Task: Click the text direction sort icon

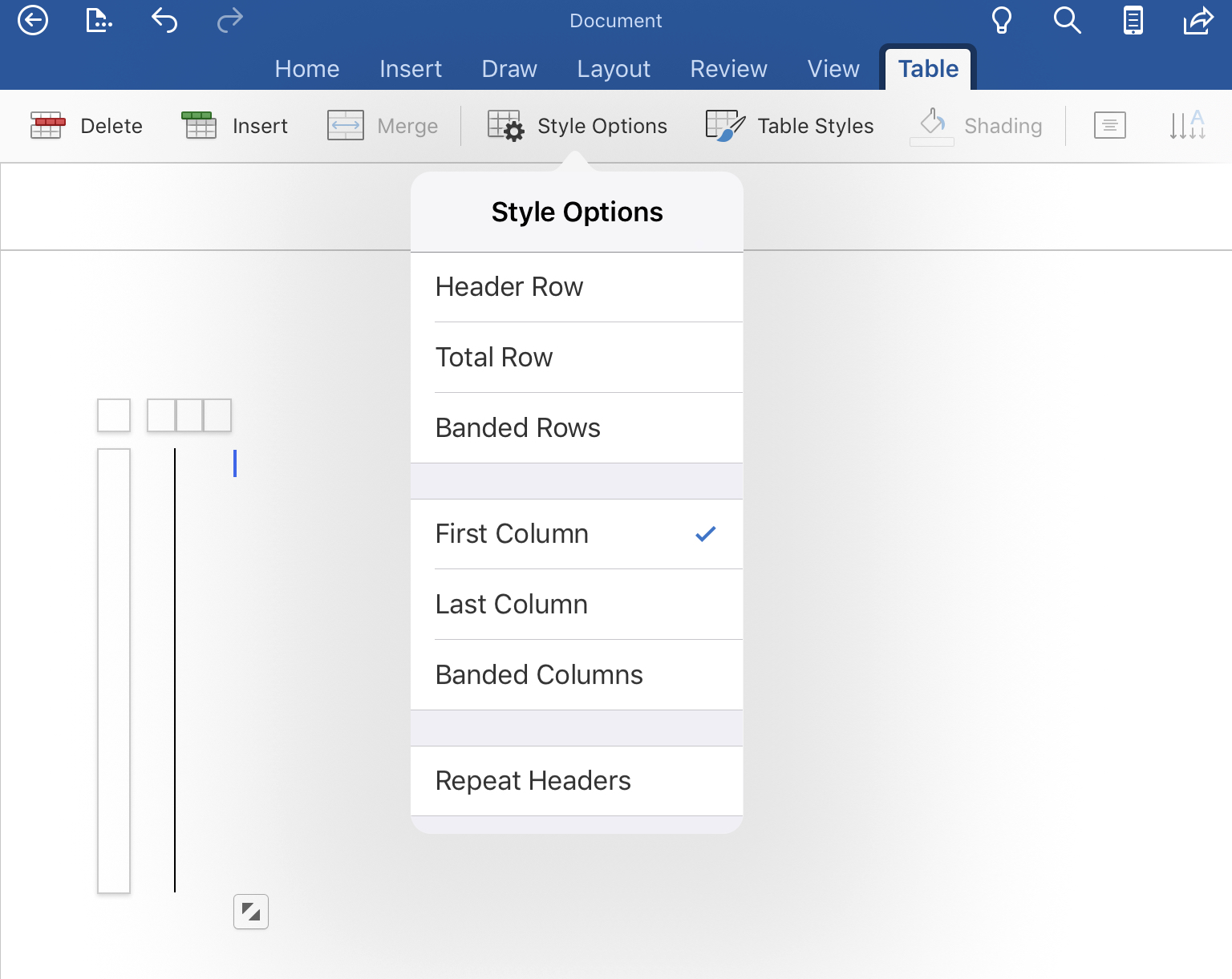Action: 1187,126
